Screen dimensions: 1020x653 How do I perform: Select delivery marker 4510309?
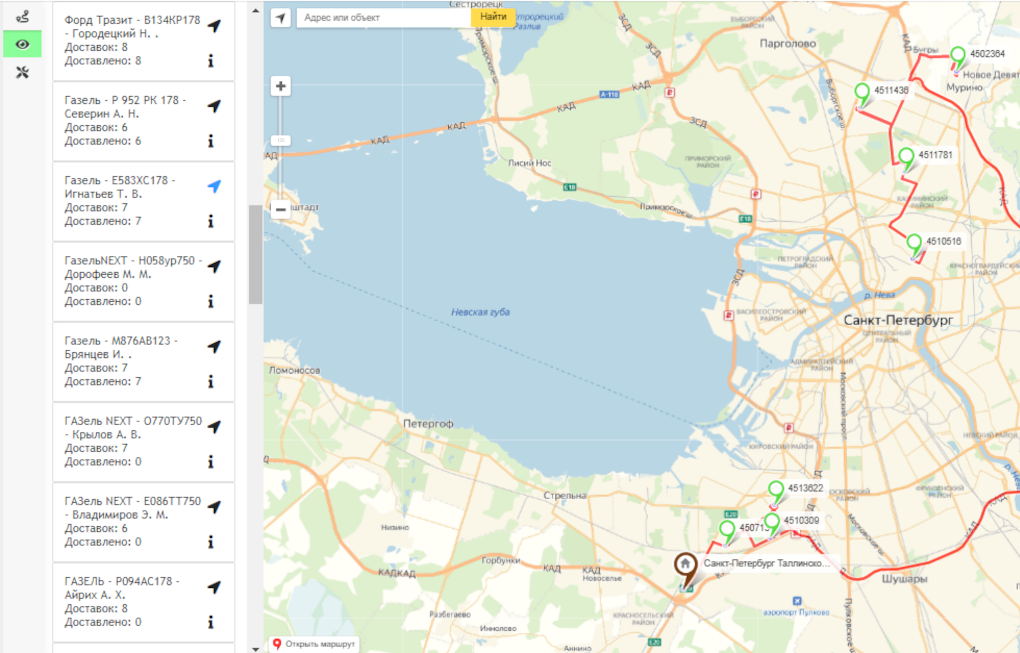click(x=772, y=524)
